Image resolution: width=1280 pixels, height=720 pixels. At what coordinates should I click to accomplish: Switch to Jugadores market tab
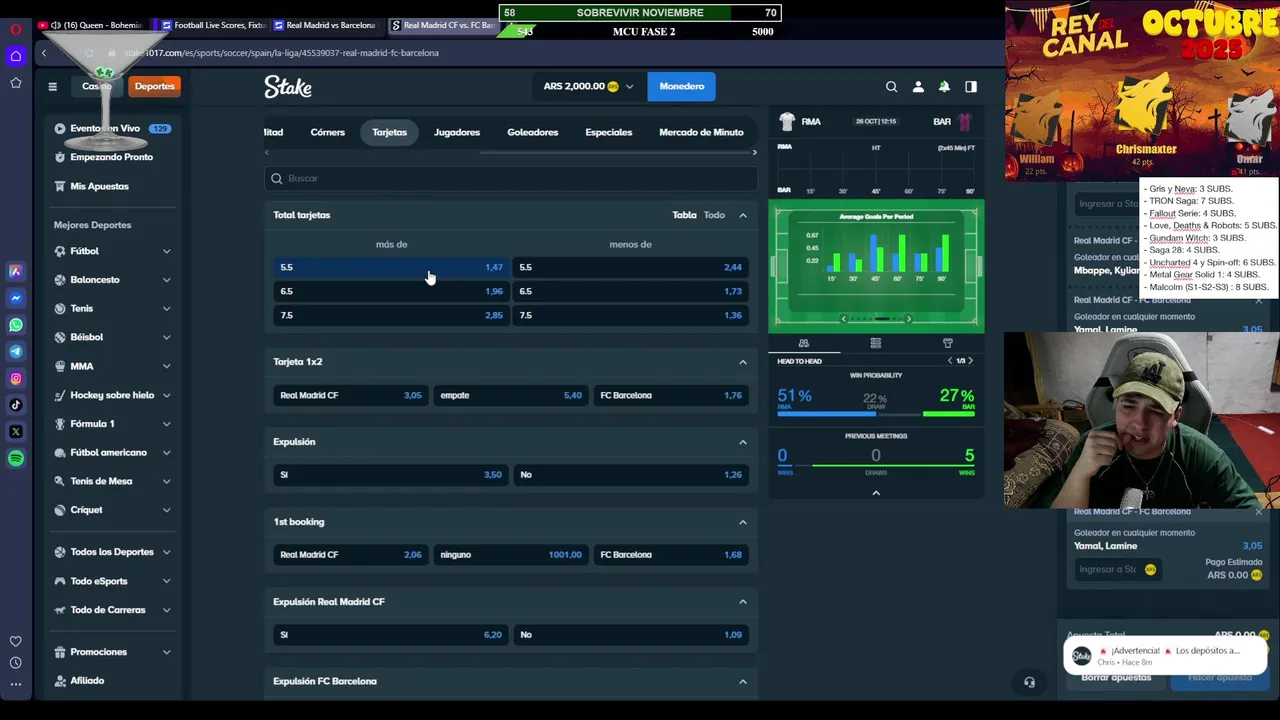tap(457, 132)
